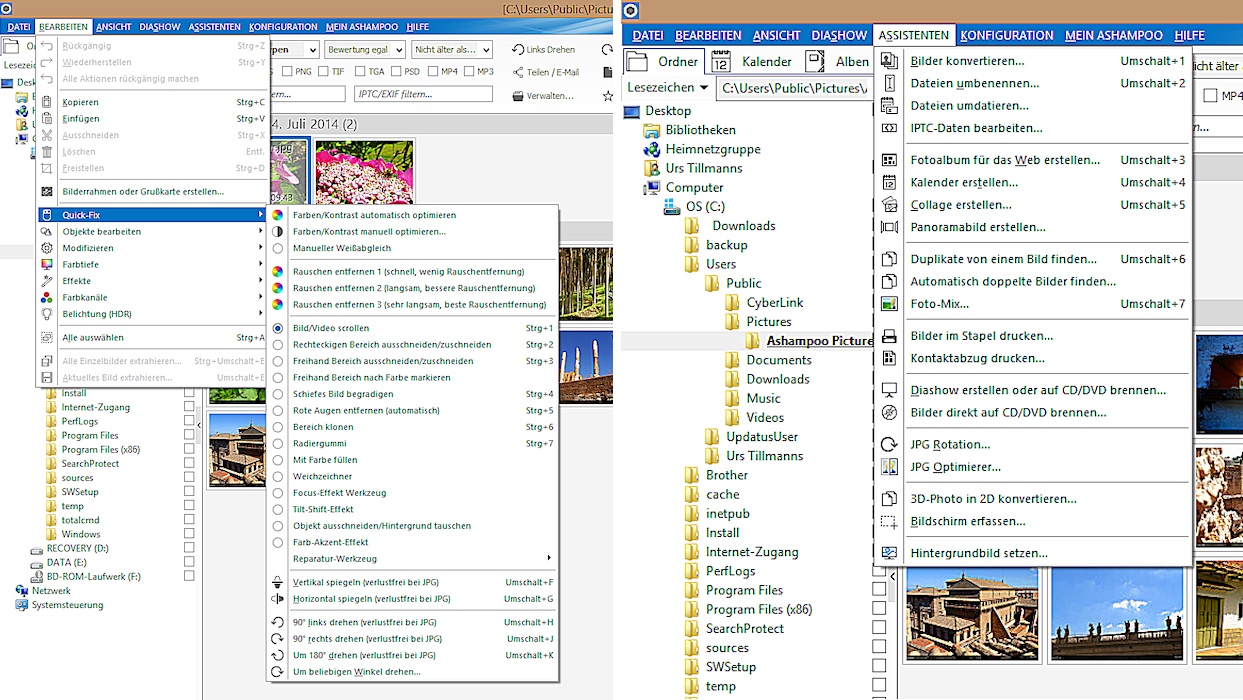Click the Diashow erstellen oder brennen icon

(x=889, y=390)
